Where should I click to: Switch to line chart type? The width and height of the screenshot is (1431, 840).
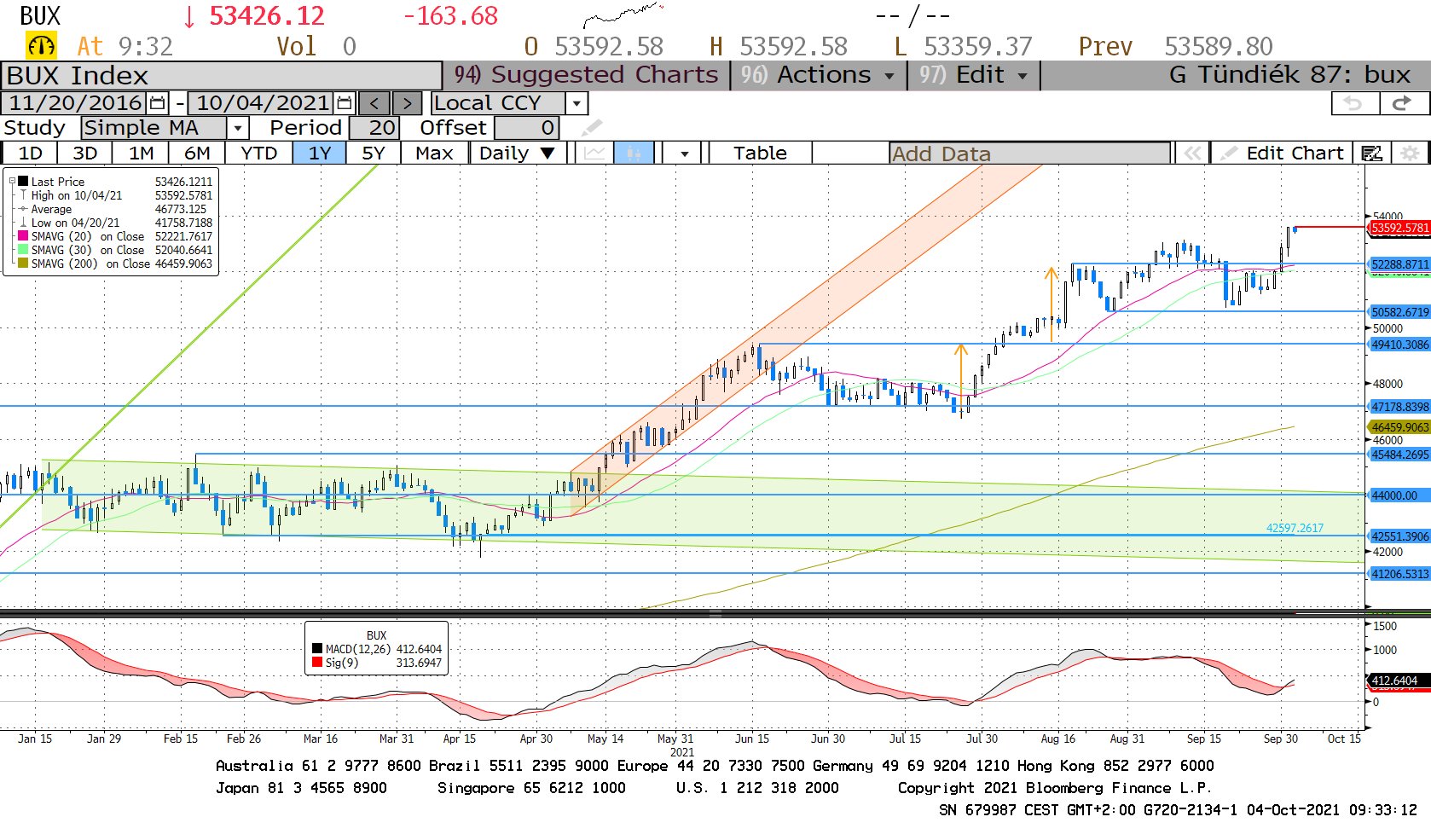point(594,153)
